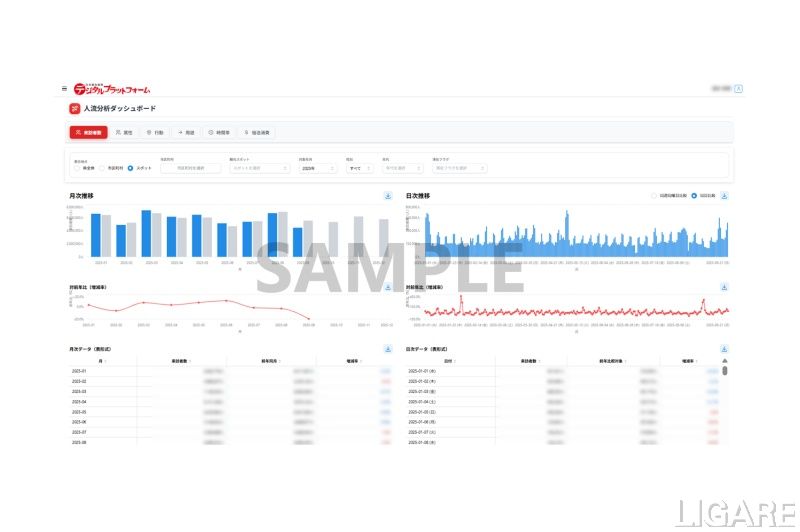Click the red 人流分析ダッシュボード icon

[75, 109]
